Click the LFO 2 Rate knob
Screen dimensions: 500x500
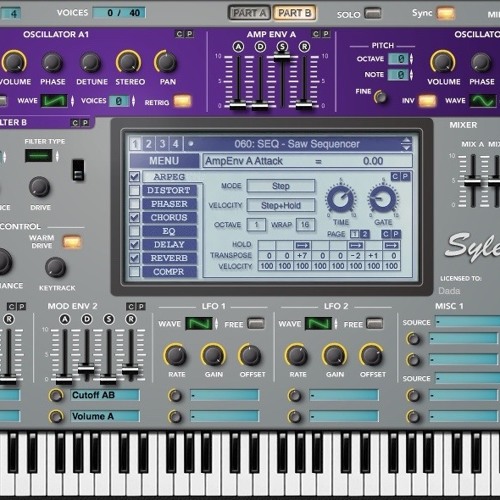point(297,356)
